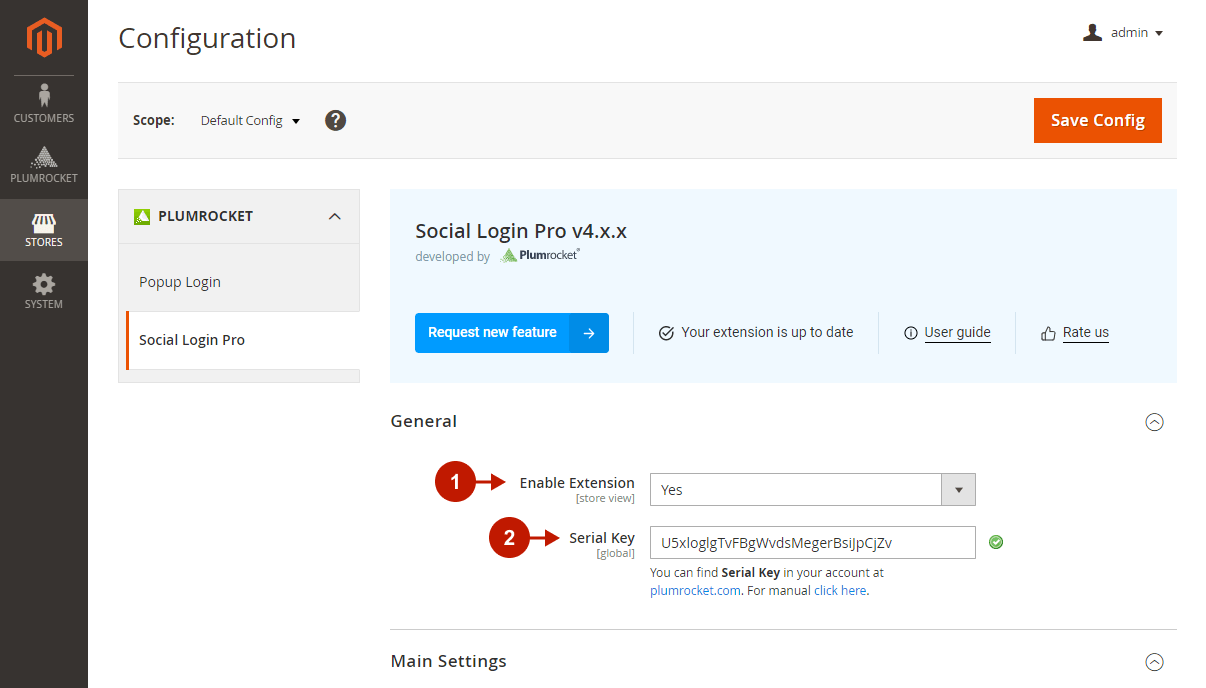Screen dimensions: 1206x688
Task: Click the scope help question mark icon
Action: click(x=336, y=120)
